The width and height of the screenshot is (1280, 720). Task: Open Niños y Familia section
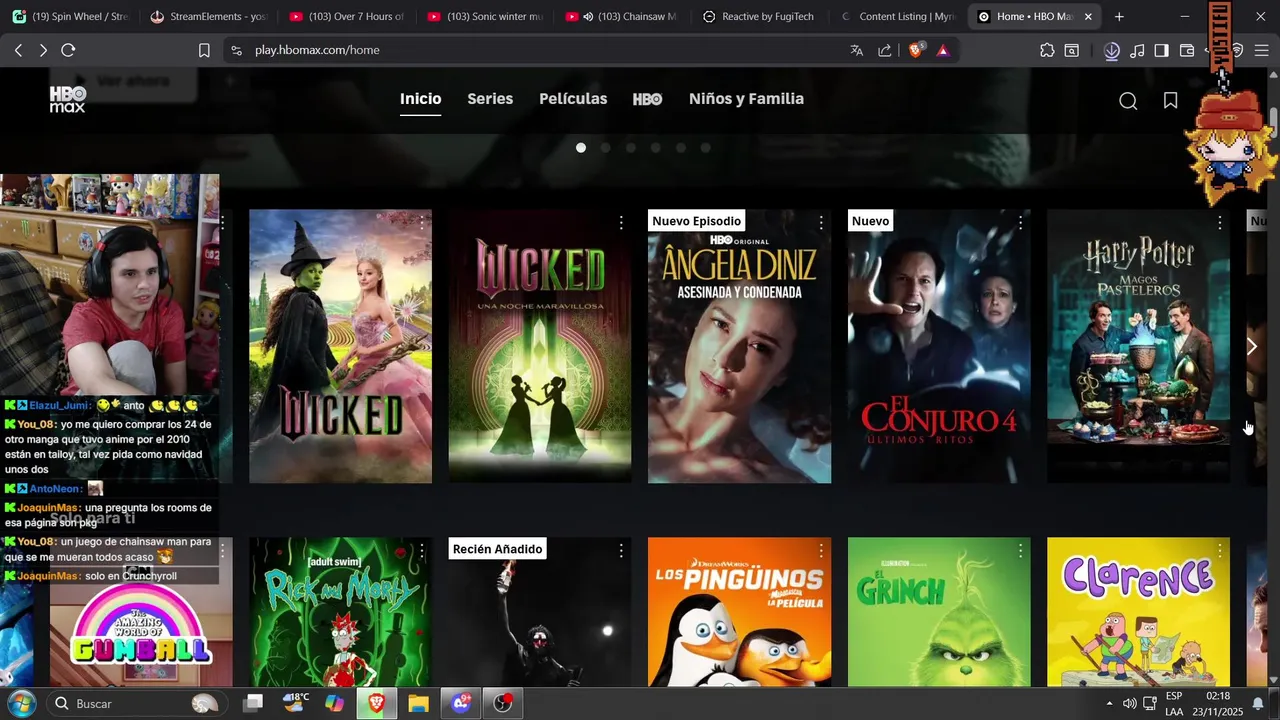746,99
